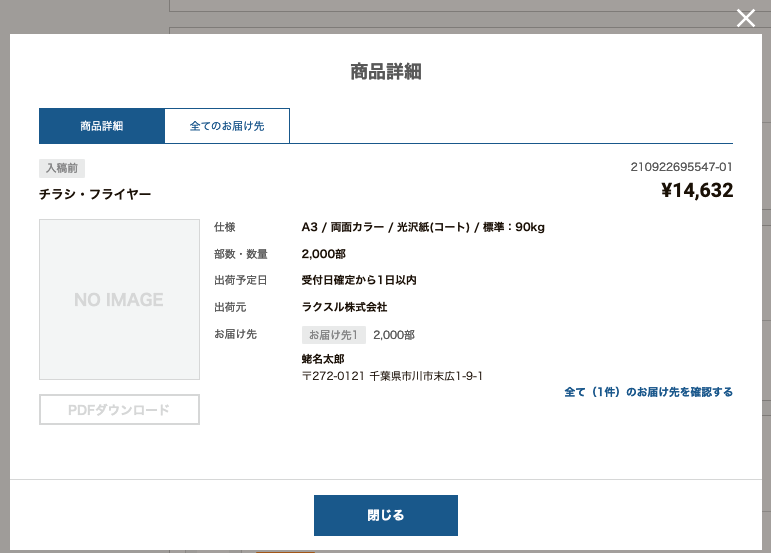Click the NO IMAGE product thumbnail
The width and height of the screenshot is (771, 553).
119,299
